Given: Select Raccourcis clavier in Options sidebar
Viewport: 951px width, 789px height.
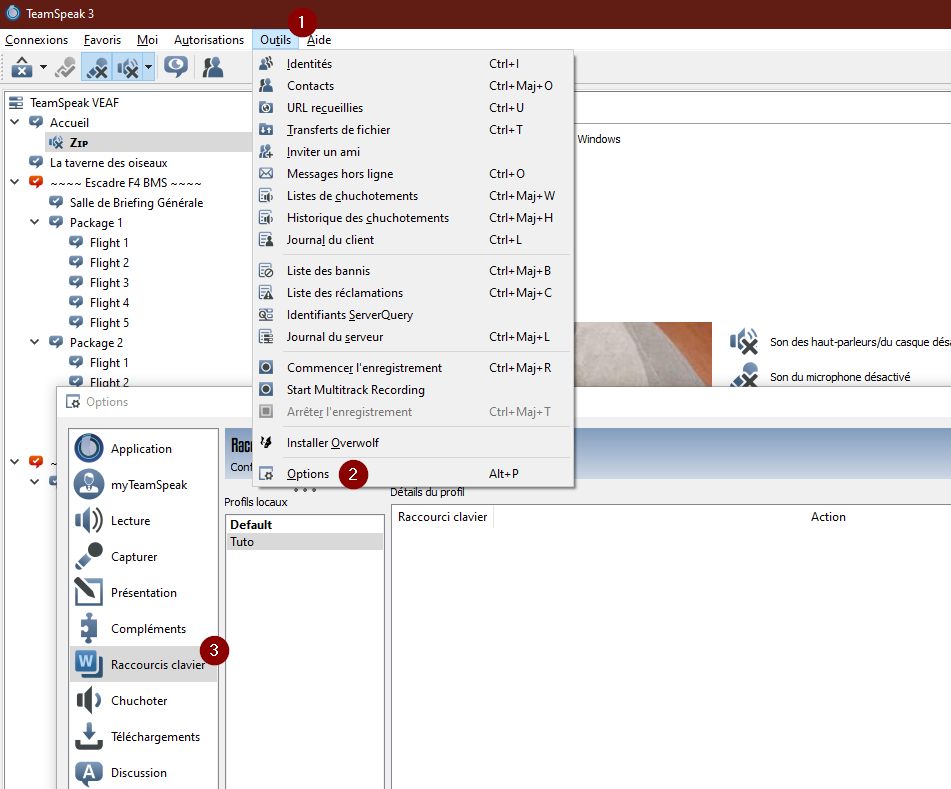Looking at the screenshot, I should pos(157,665).
